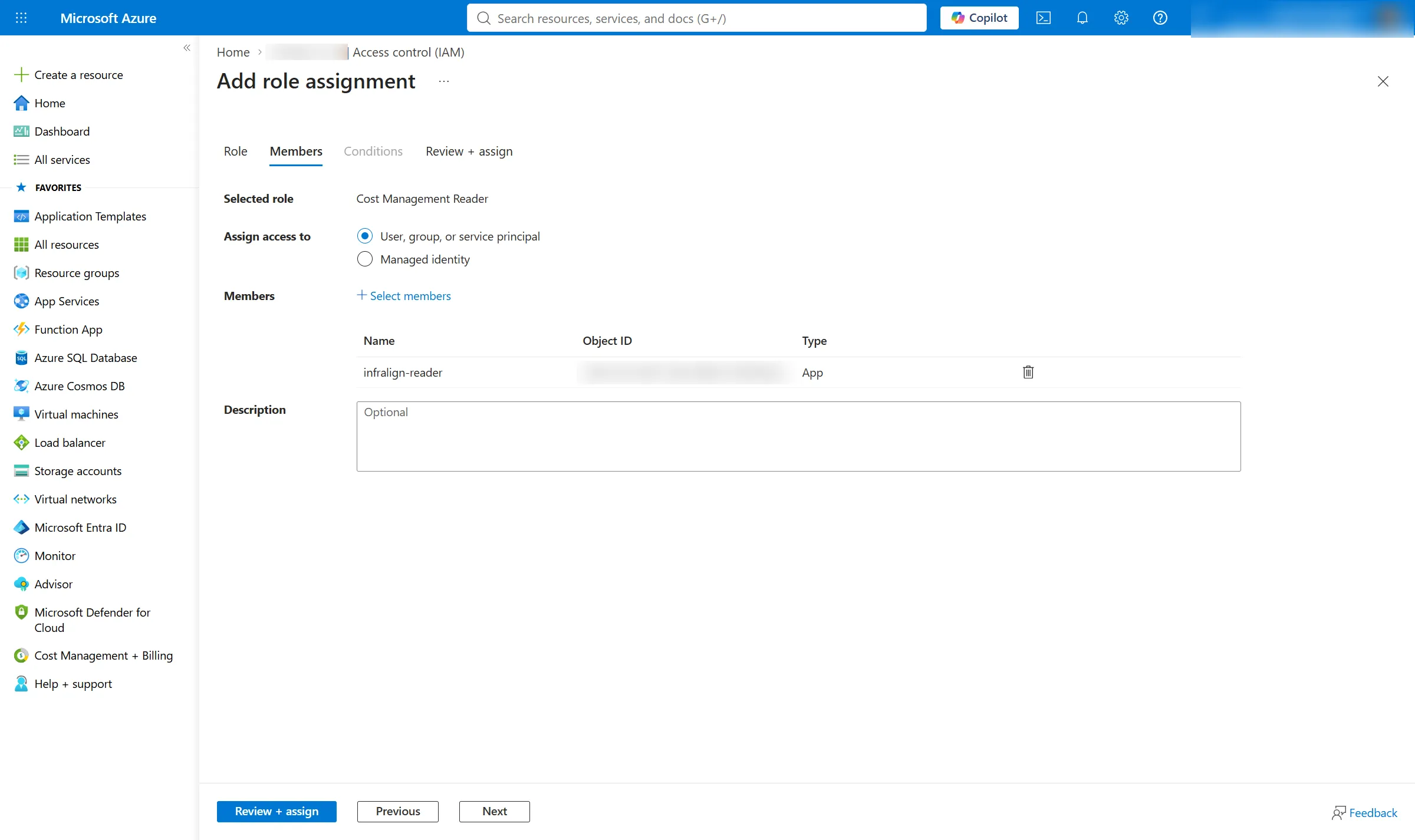This screenshot has width=1415, height=840.
Task: Open All services list
Action: point(62,160)
